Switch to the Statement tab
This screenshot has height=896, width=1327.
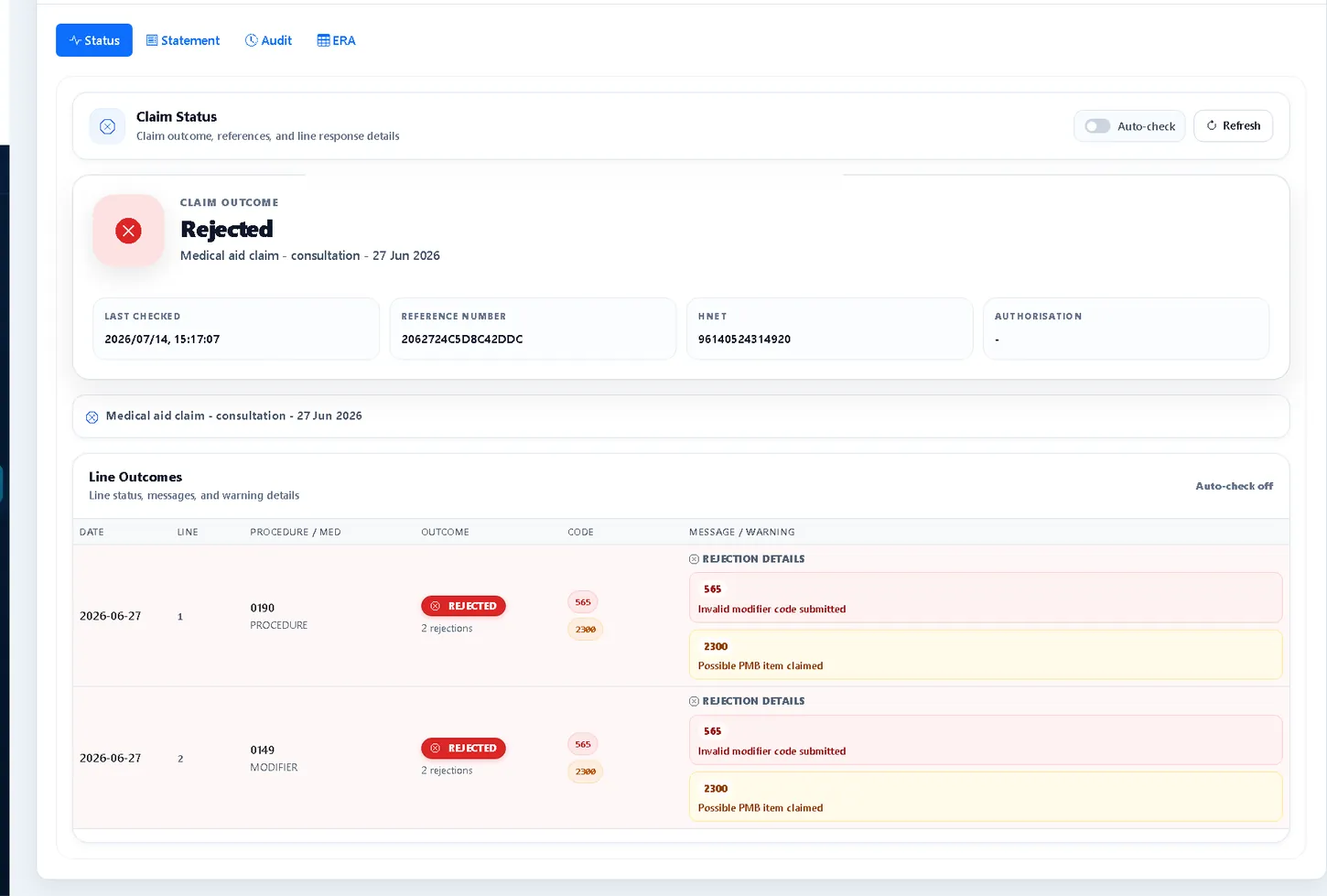click(x=183, y=40)
